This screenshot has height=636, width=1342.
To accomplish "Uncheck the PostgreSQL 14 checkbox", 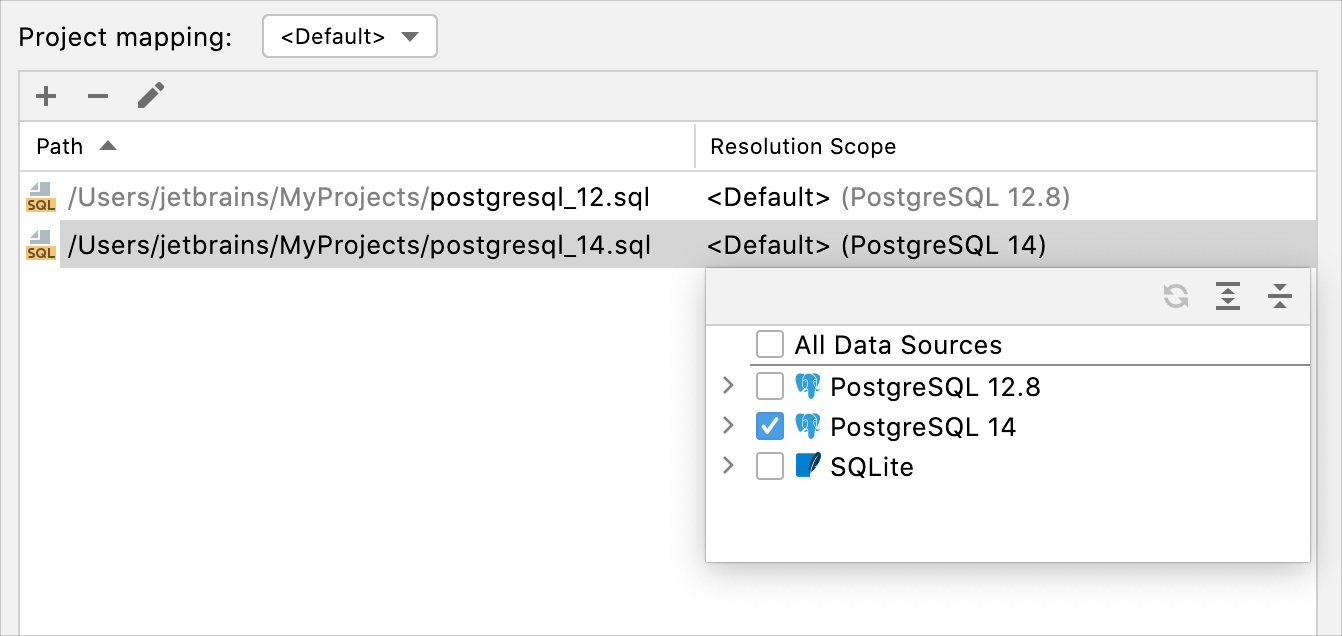I will point(770,426).
